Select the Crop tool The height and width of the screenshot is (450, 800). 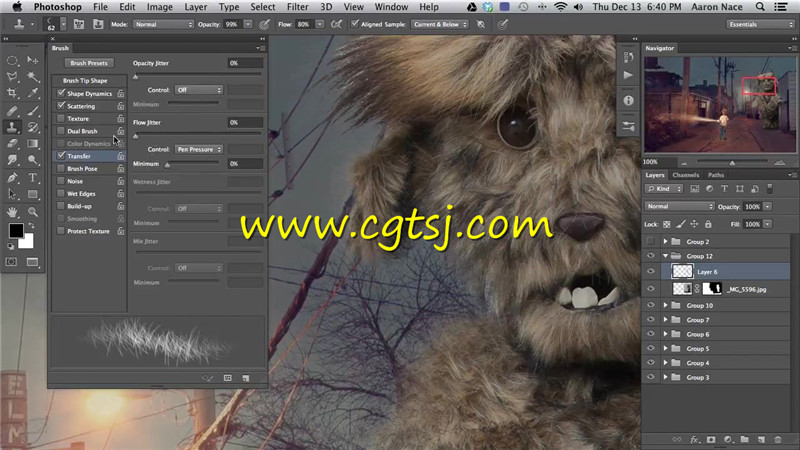click(12, 93)
